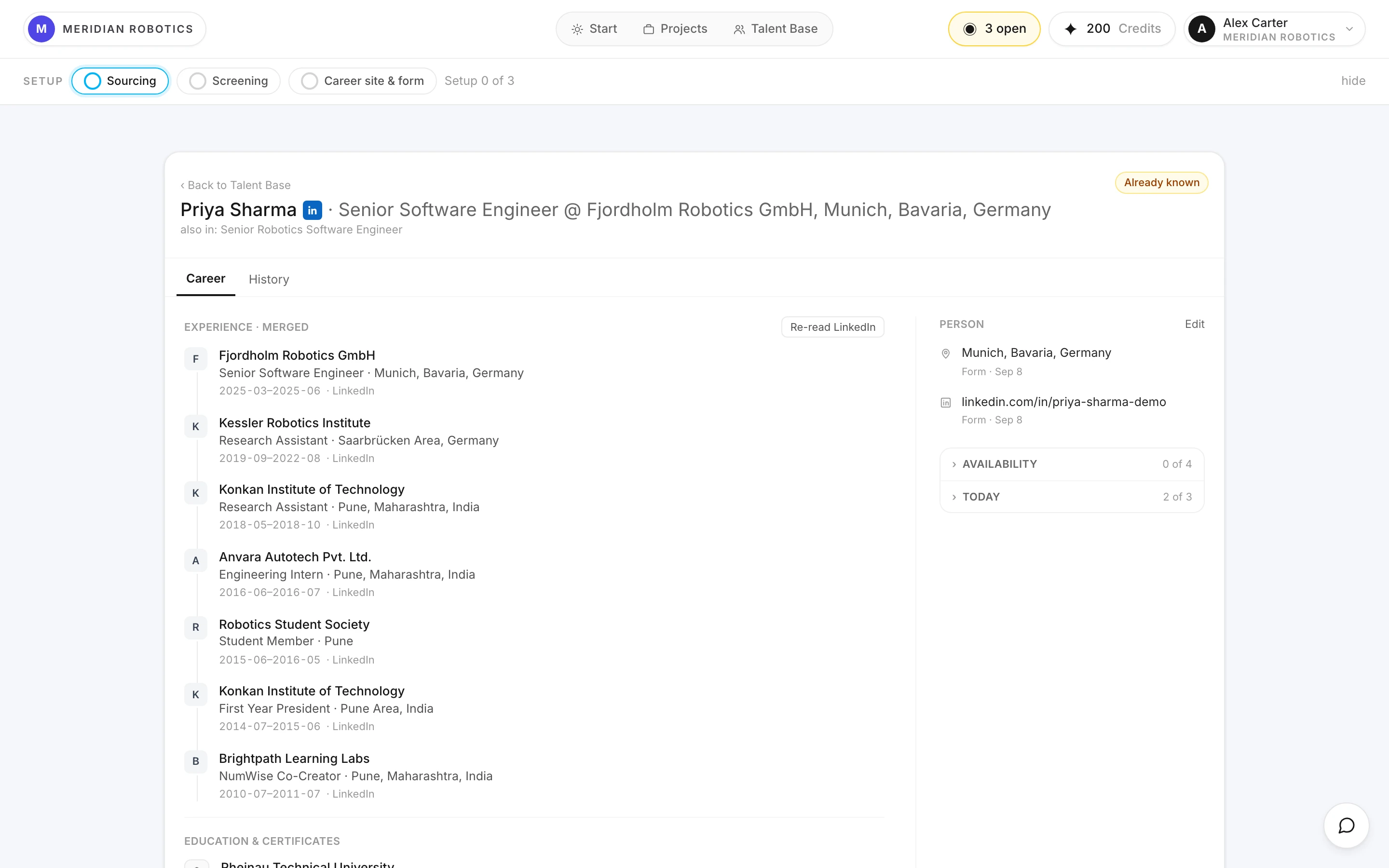Select the Career site & form step
Screen dimensions: 1389x868
pyautogui.click(x=362, y=81)
